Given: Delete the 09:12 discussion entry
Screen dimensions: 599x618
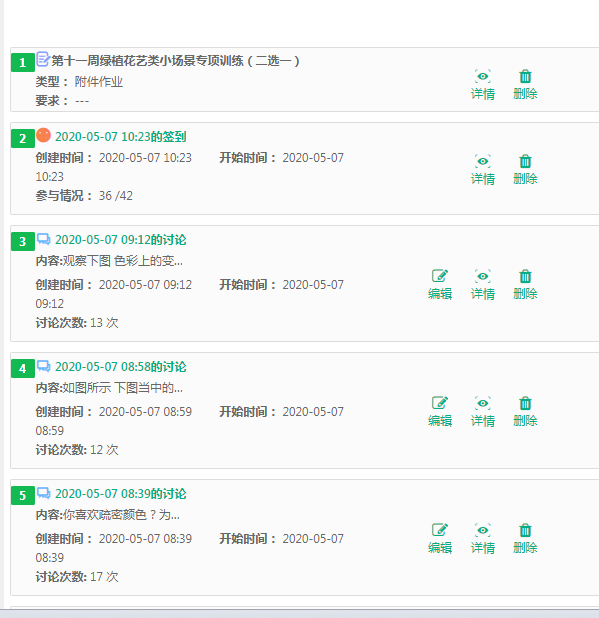Looking at the screenshot, I should 525,285.
